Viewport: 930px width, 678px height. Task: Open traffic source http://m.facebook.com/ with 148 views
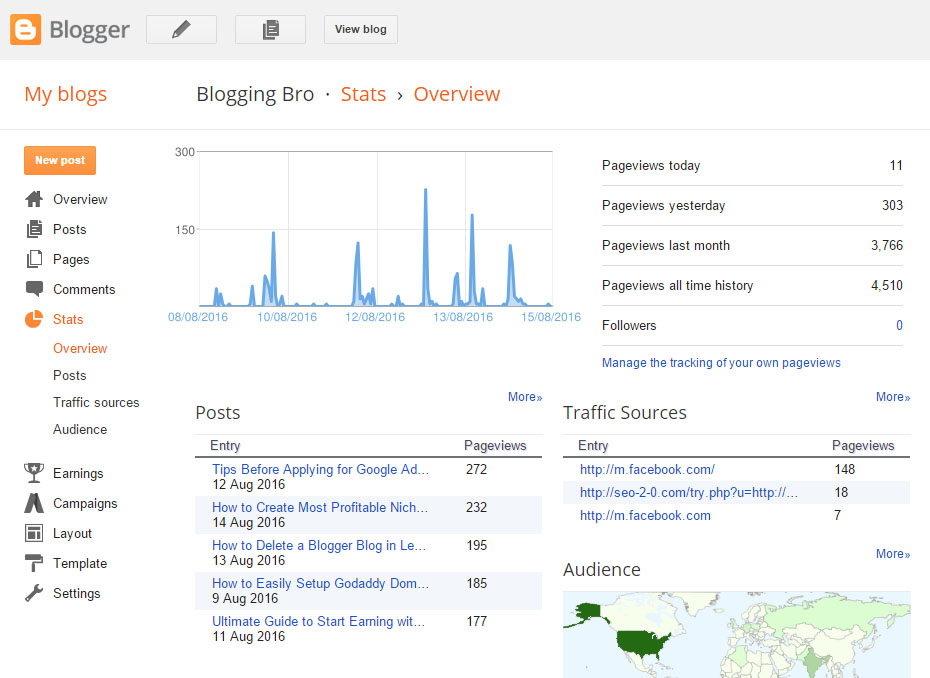647,469
